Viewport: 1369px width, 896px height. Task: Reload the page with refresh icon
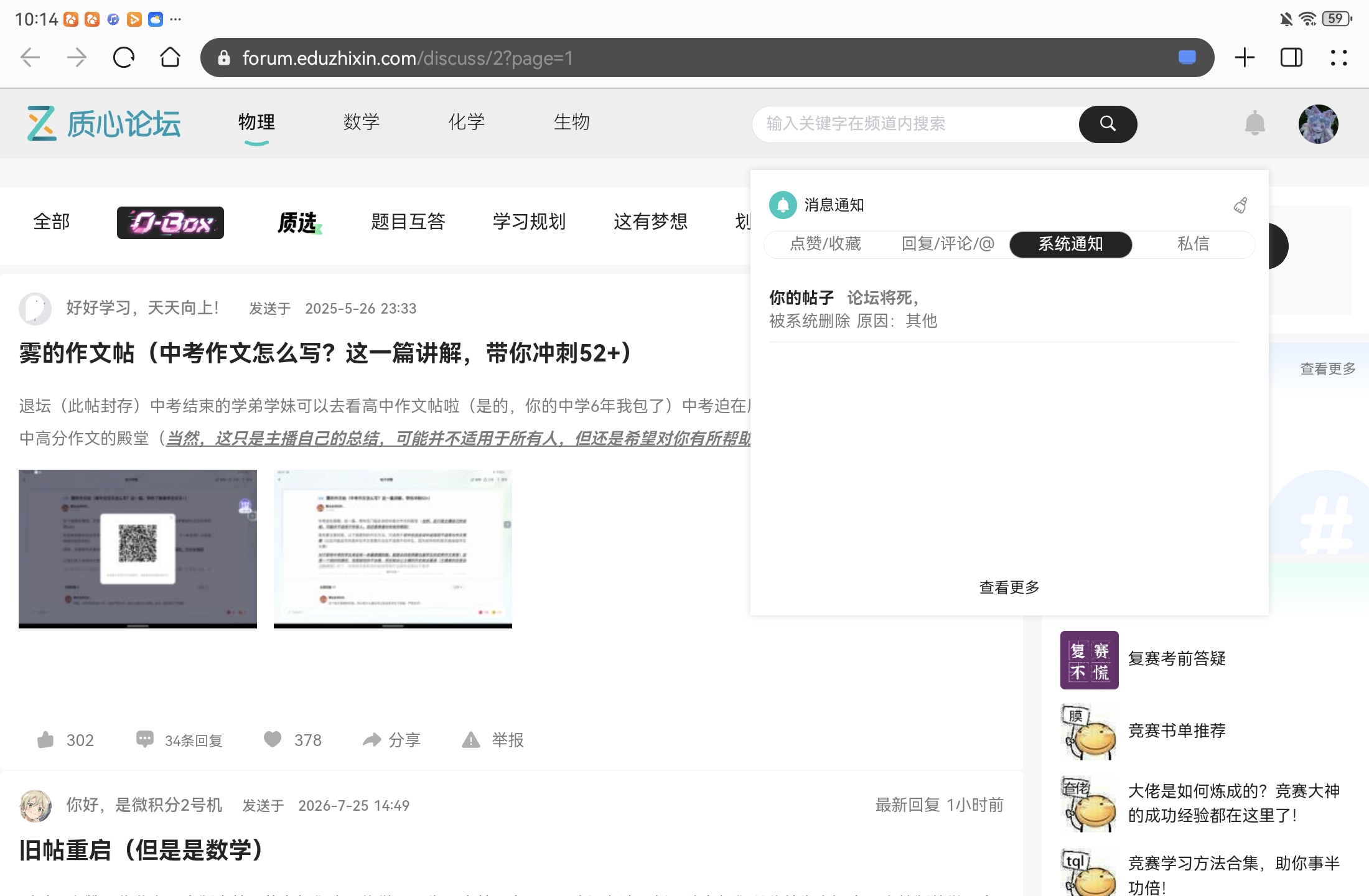(124, 58)
